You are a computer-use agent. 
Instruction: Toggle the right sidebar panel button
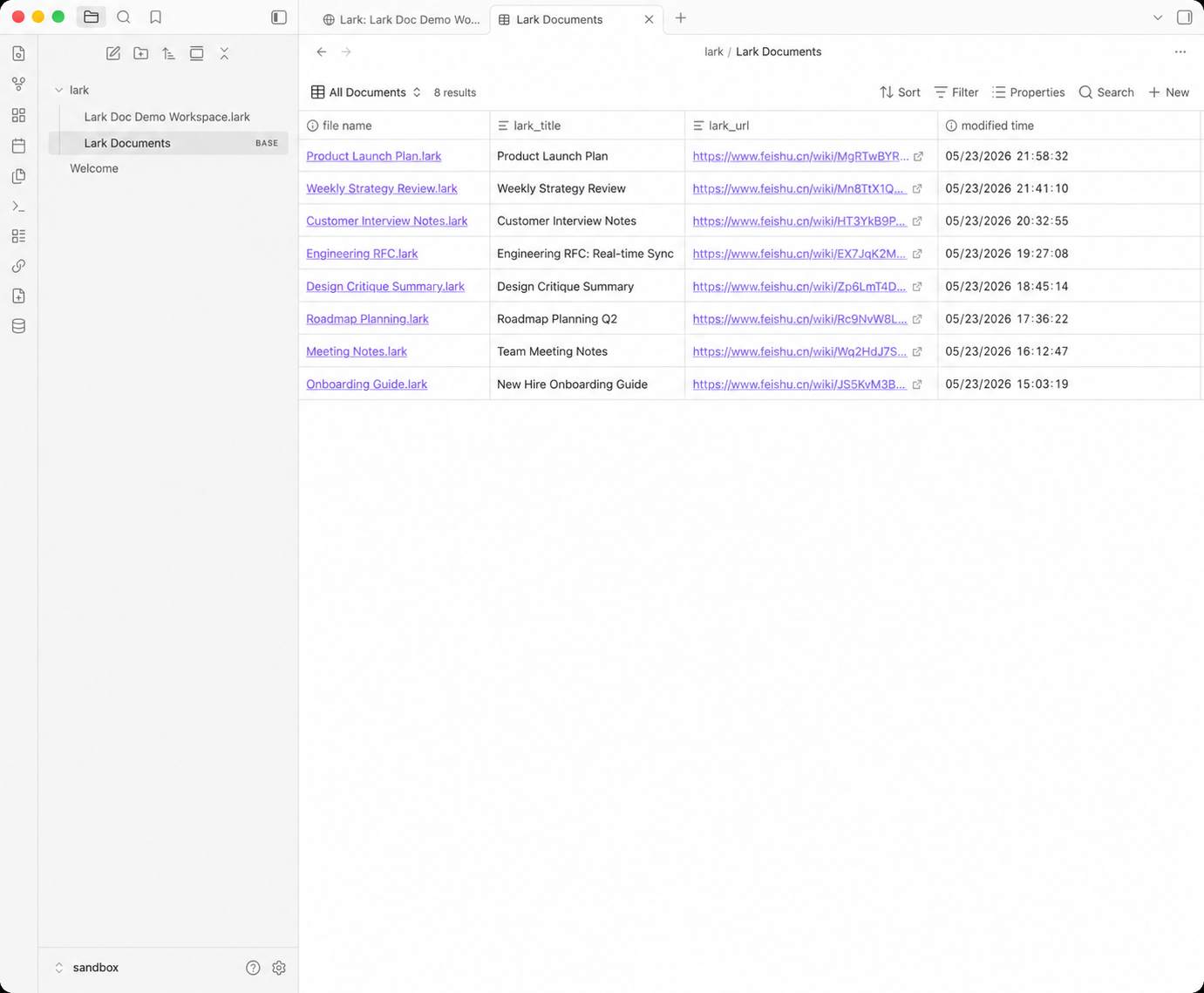(1184, 17)
